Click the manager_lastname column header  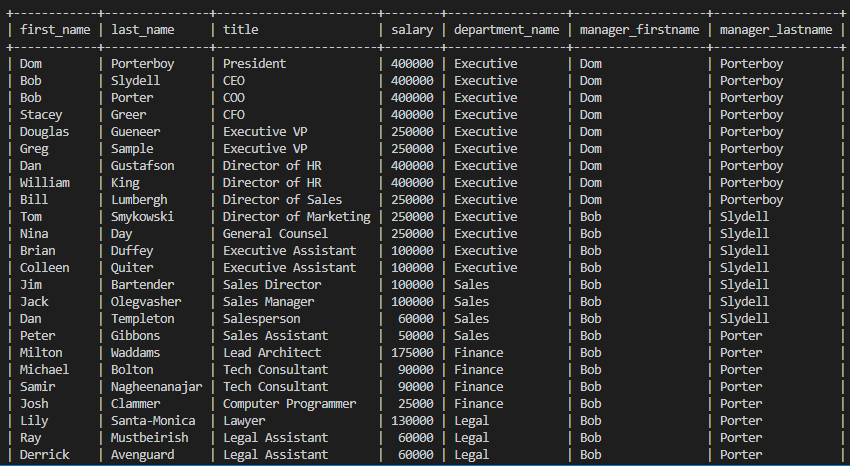pos(776,30)
